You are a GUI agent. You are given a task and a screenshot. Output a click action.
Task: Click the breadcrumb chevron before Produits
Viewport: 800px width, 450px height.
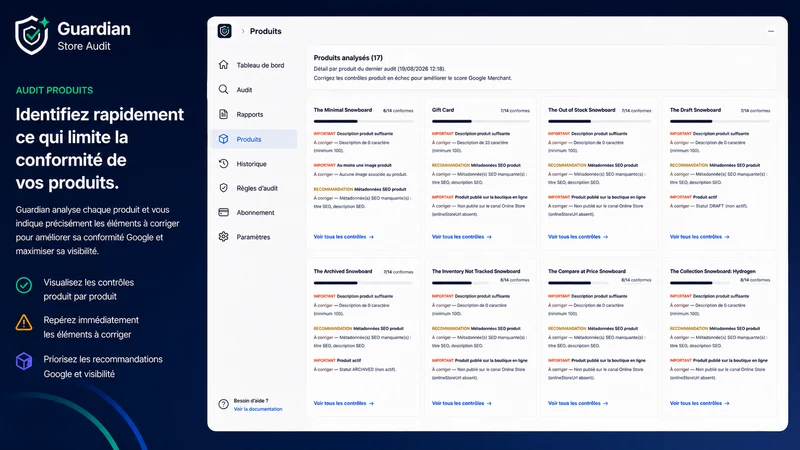click(x=243, y=31)
